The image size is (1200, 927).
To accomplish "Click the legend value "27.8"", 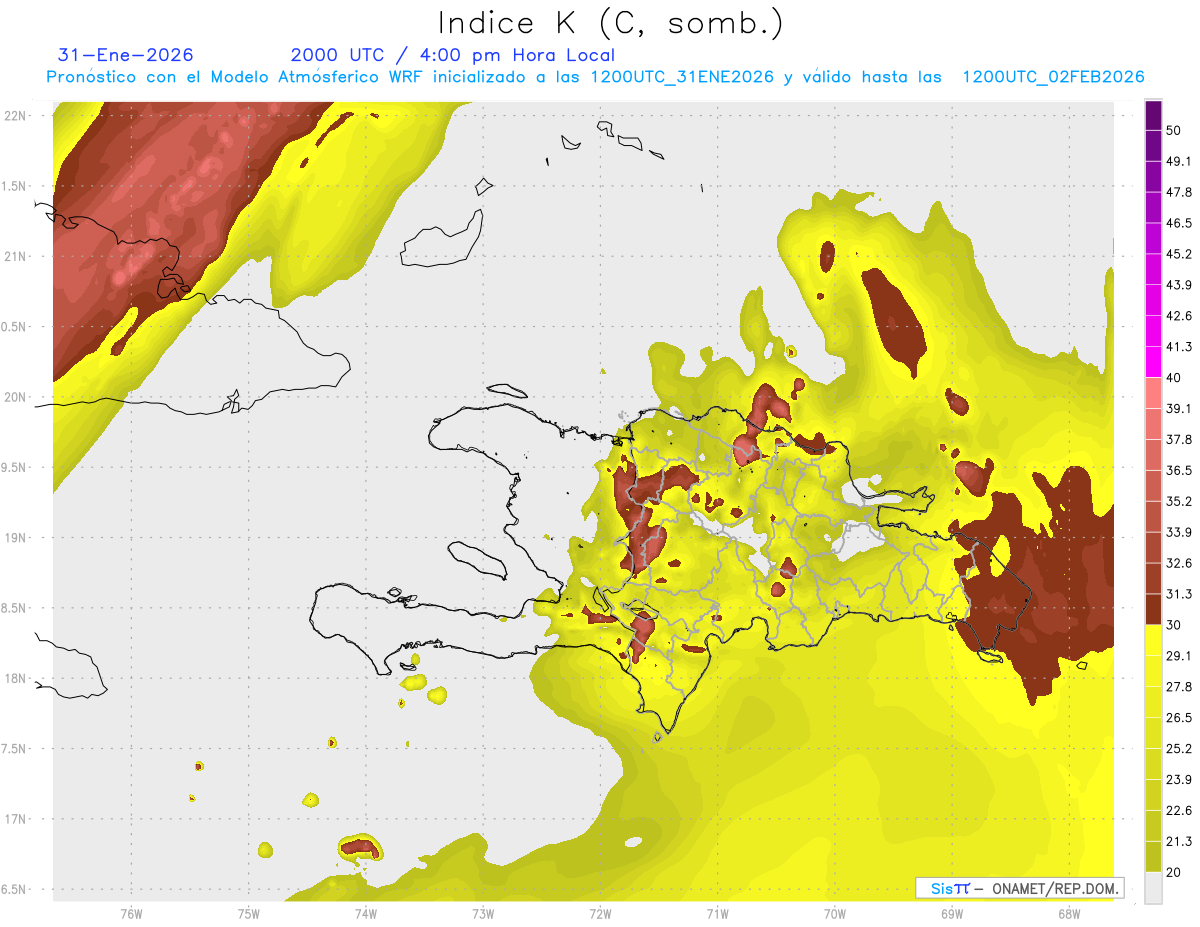I will click(1179, 687).
